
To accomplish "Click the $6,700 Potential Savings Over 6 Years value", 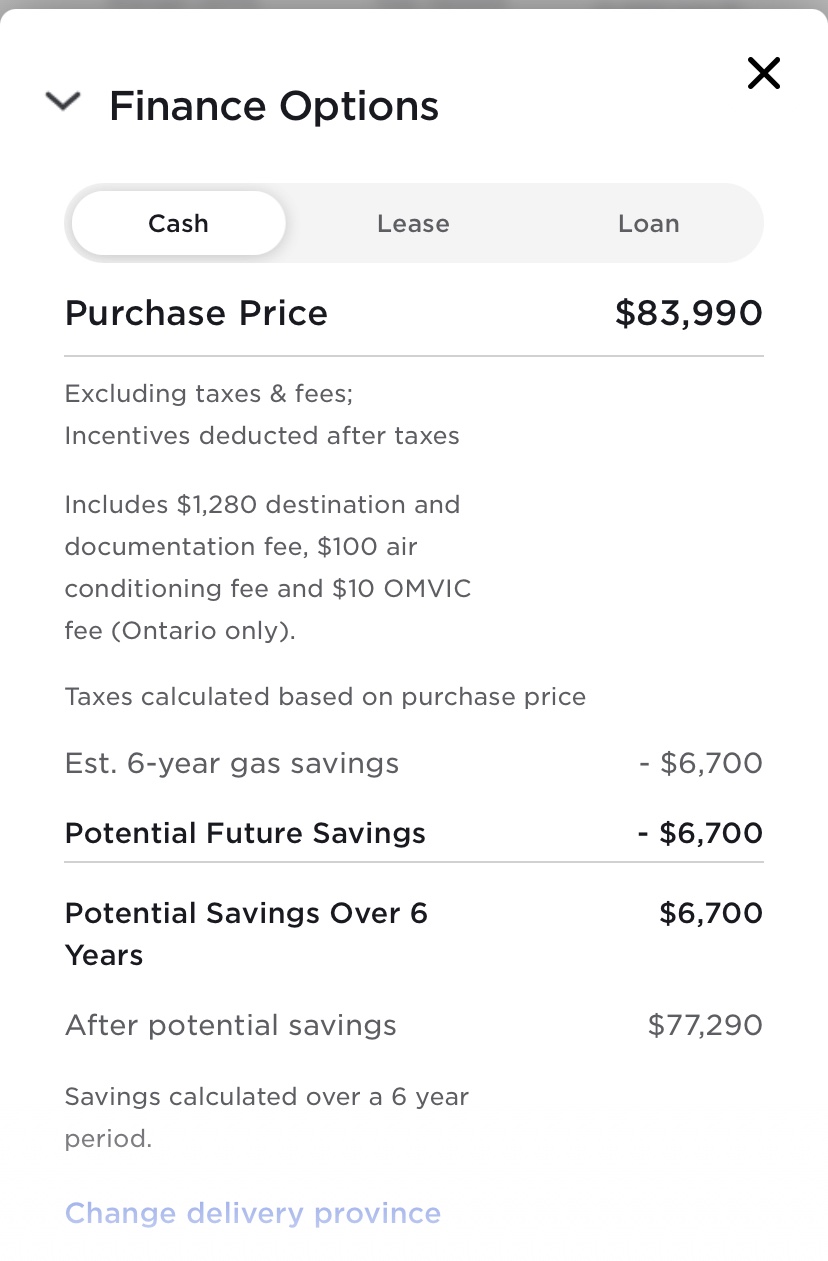I will pyautogui.click(x=710, y=913).
